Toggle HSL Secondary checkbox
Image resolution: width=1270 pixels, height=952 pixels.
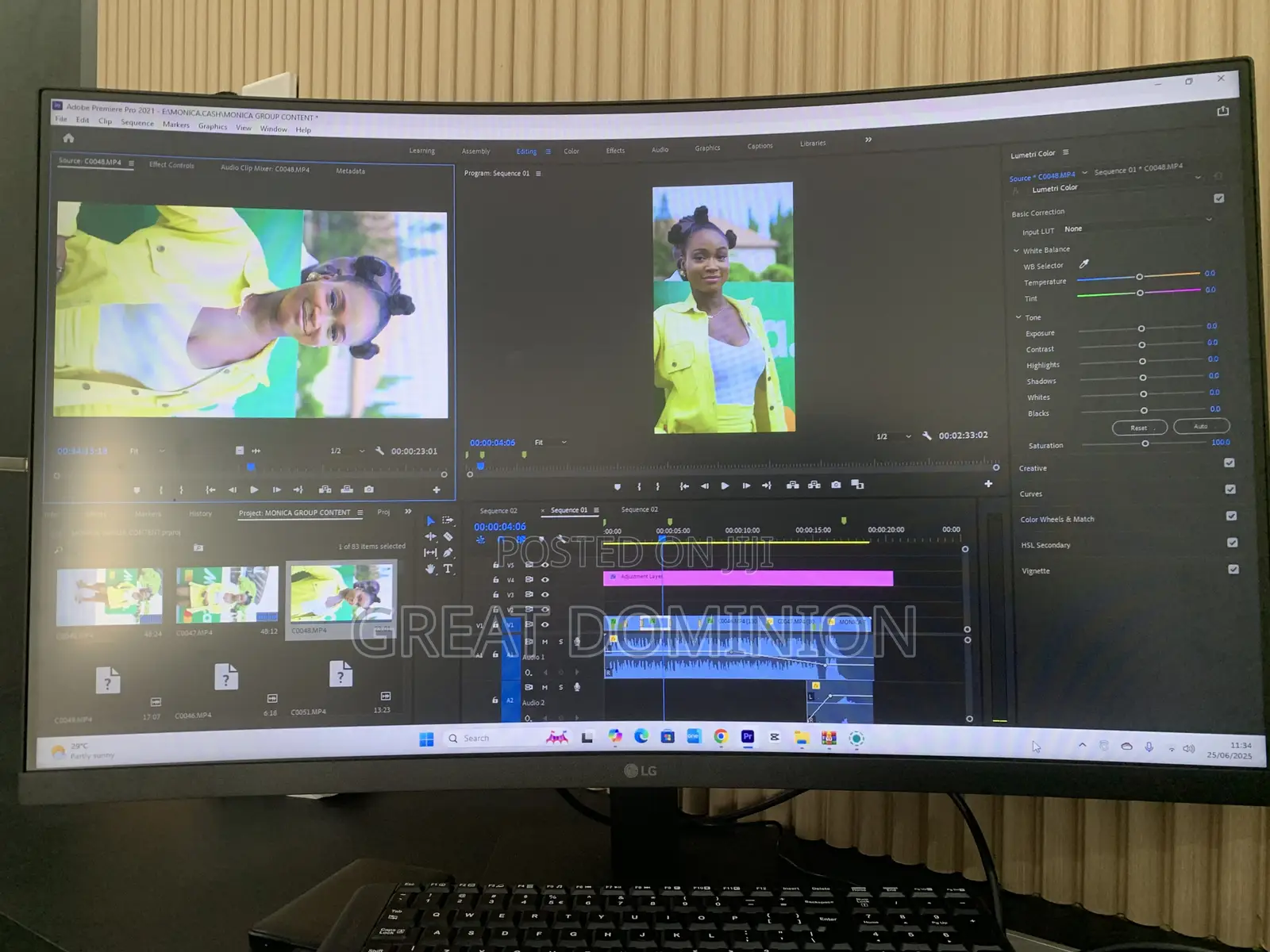click(x=1233, y=543)
